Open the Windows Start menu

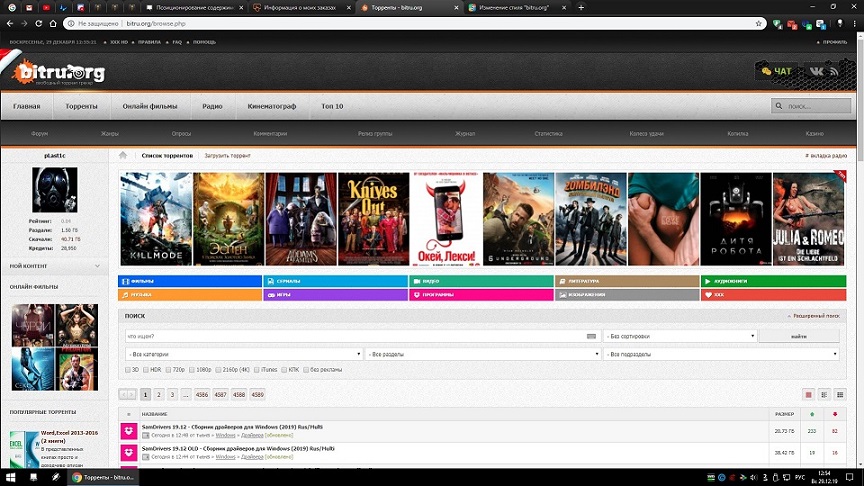tap(10, 477)
